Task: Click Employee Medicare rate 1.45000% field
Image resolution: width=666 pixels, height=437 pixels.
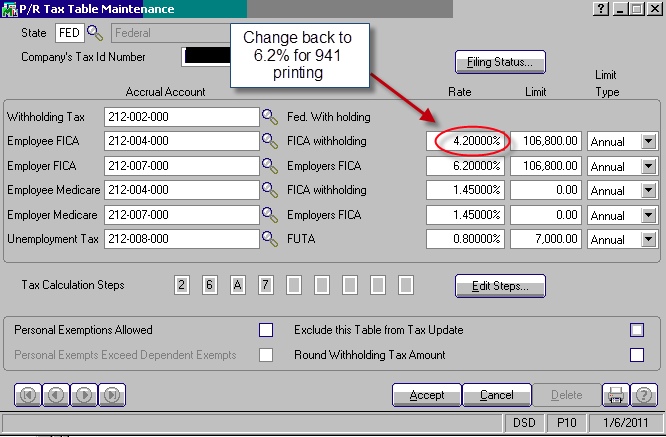Action: coord(465,190)
